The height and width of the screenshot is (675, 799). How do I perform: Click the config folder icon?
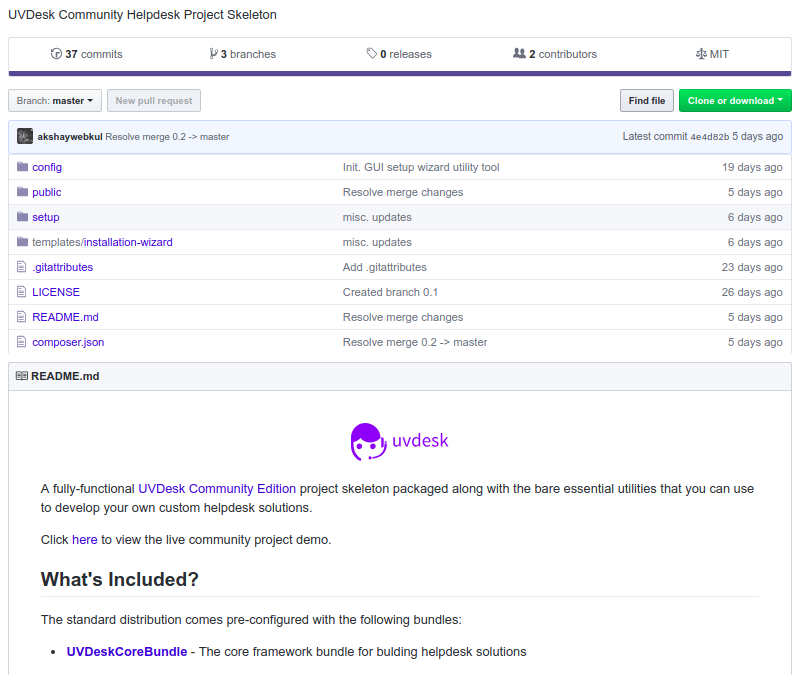click(22, 167)
